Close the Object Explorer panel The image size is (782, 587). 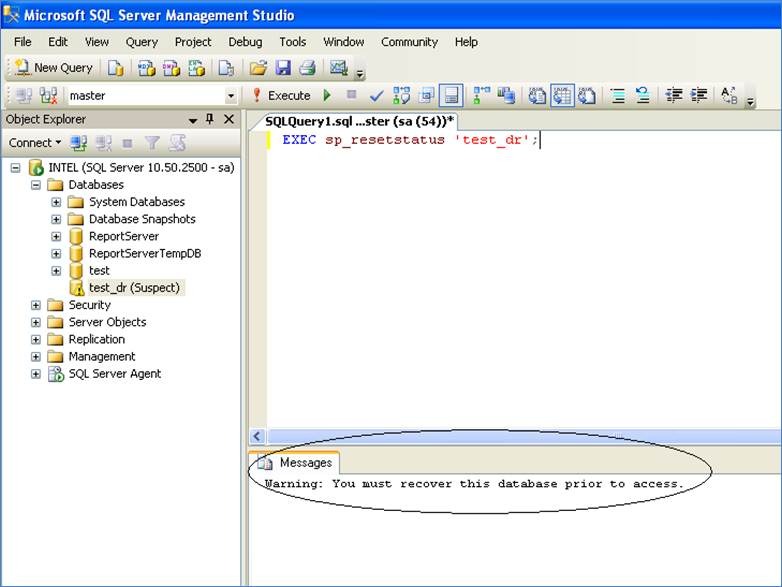pyautogui.click(x=229, y=119)
